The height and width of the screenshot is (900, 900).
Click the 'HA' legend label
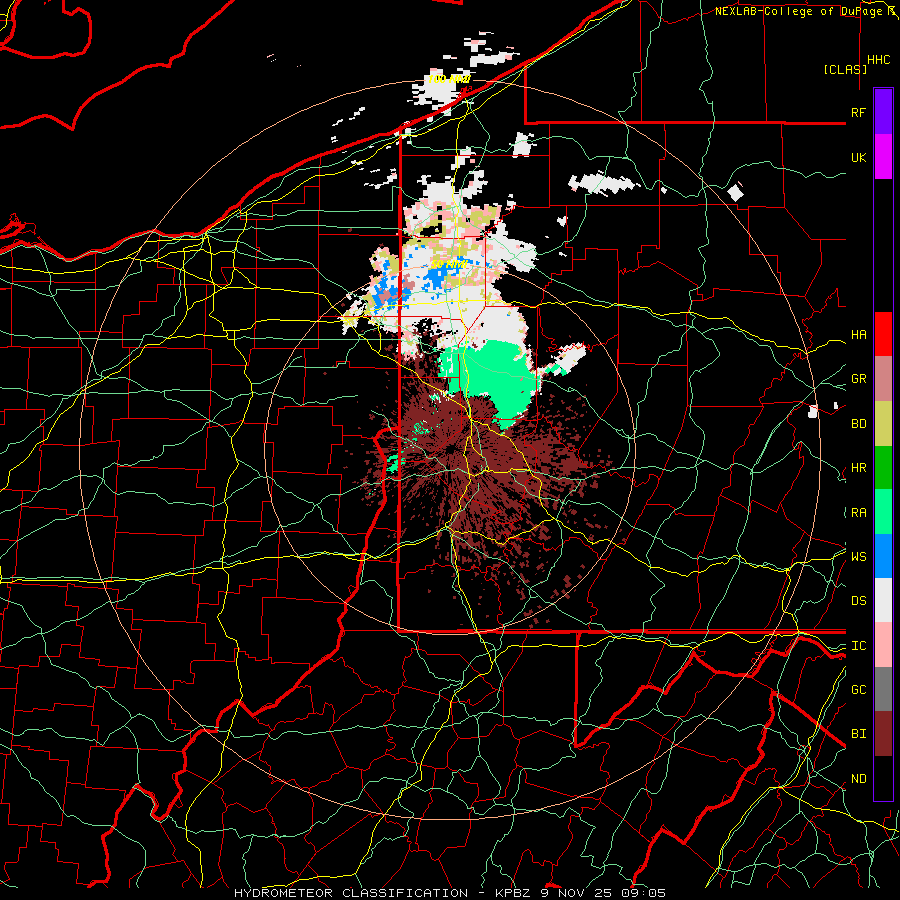(858, 335)
